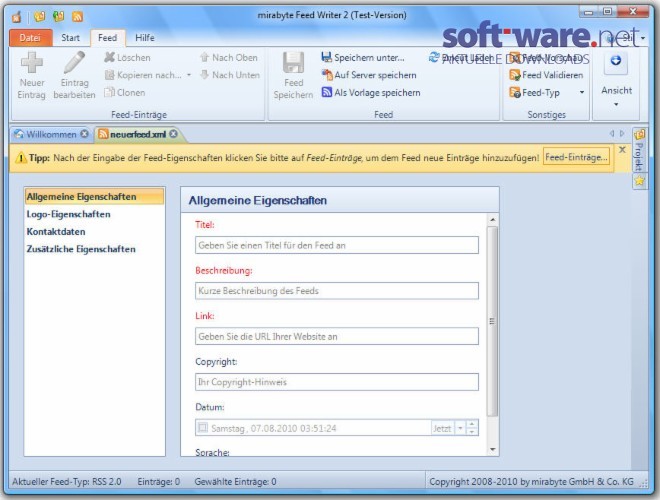Click the Titel input field
Viewport: 660px width, 500px height.
coord(337,245)
